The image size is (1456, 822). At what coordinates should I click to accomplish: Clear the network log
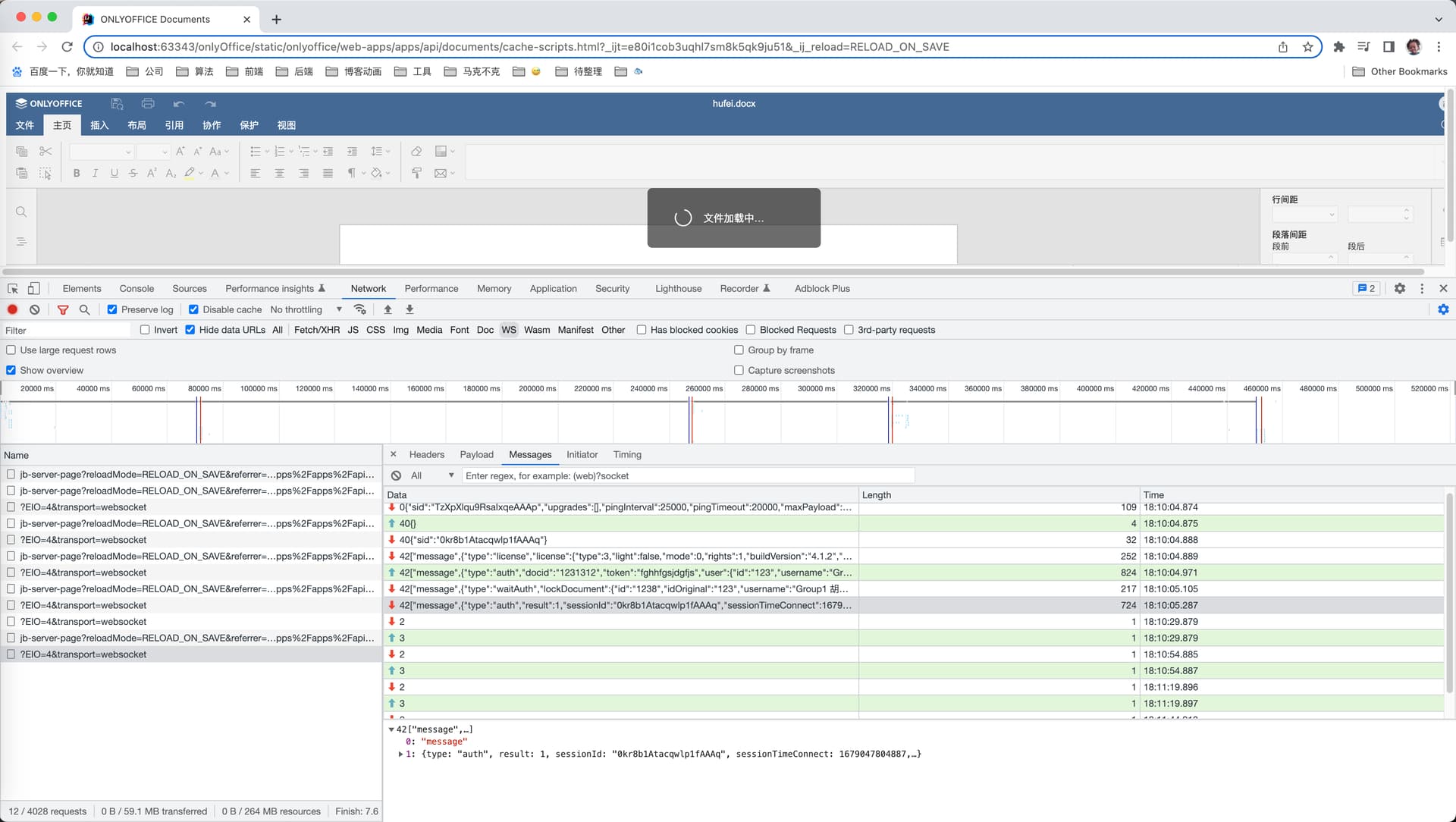click(x=35, y=309)
